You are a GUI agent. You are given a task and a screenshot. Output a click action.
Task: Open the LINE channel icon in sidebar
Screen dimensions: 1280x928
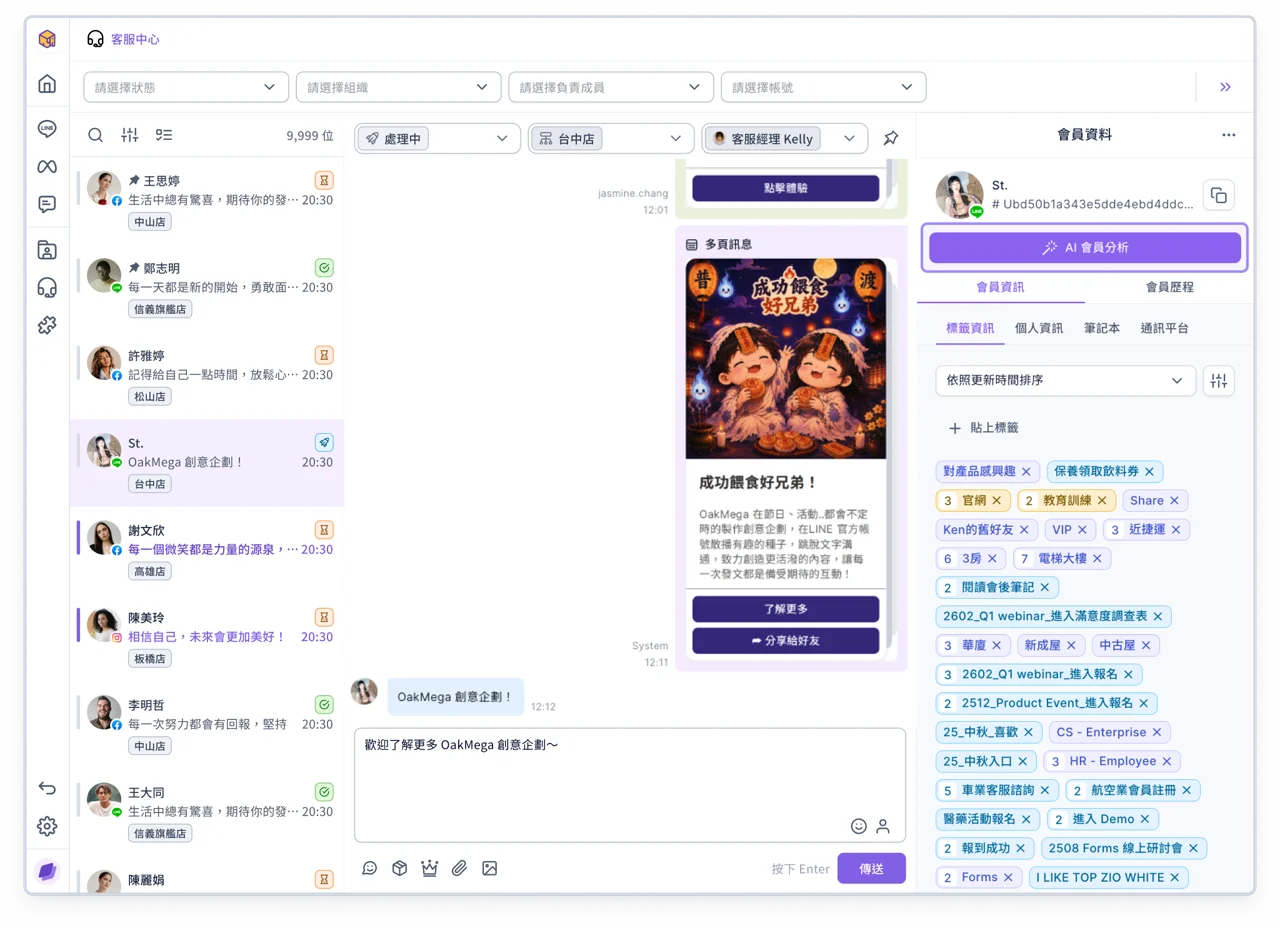coord(47,129)
